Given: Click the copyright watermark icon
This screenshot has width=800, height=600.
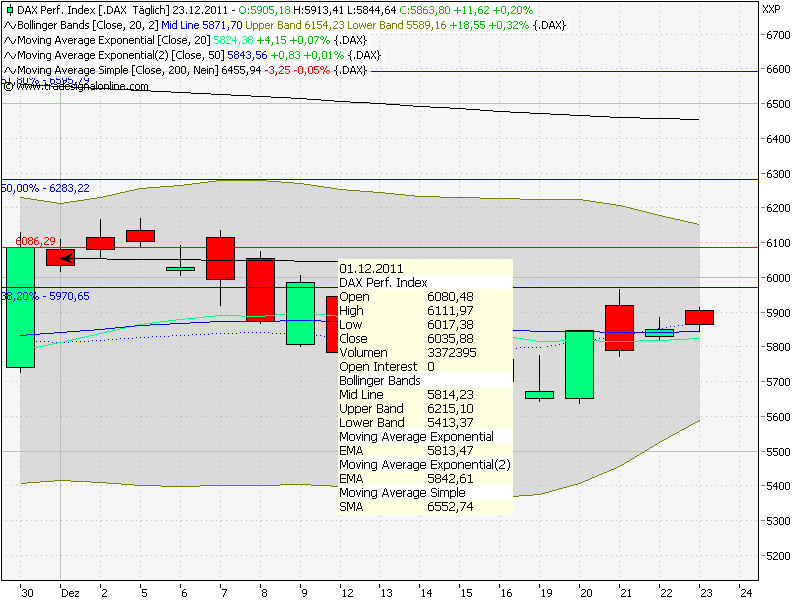Looking at the screenshot, I should click(7, 86).
